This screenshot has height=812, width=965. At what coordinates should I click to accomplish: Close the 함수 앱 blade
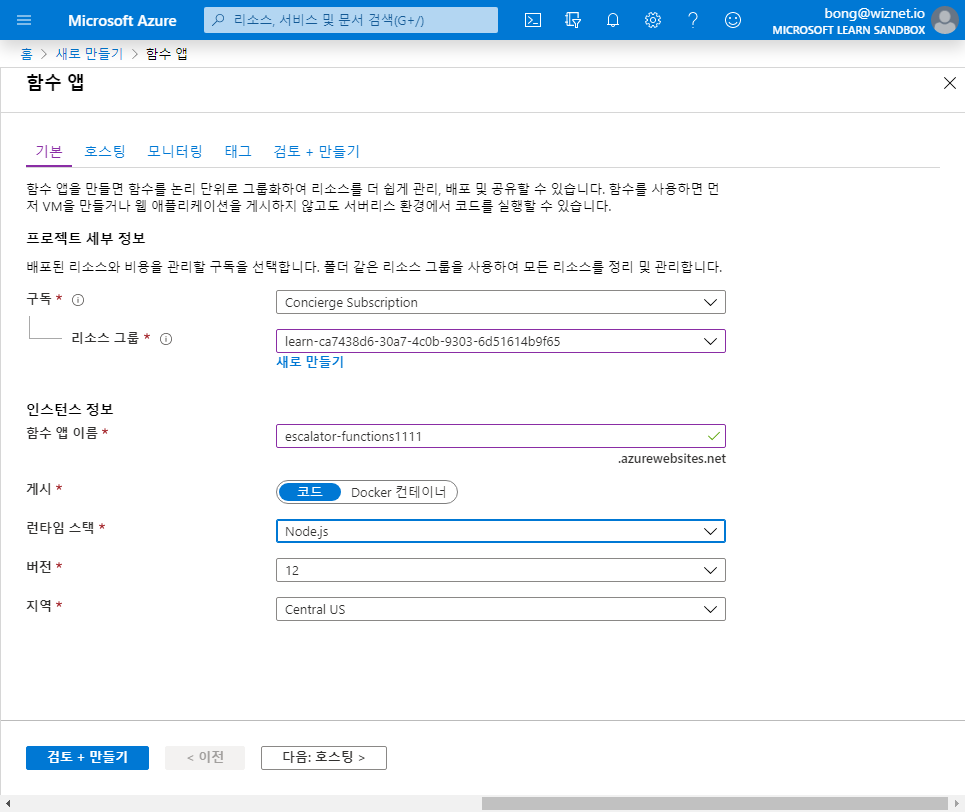pyautogui.click(x=950, y=83)
